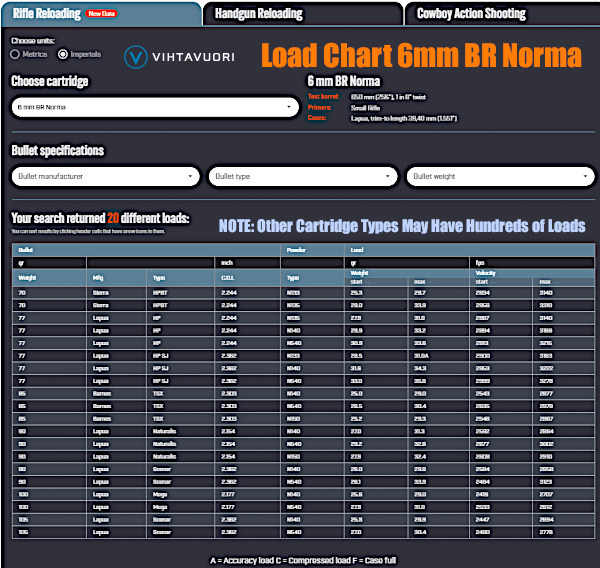Viewport: 600px width, 568px height.
Task: Expand the Bullet weight dropdown
Action: pyautogui.click(x=501, y=176)
